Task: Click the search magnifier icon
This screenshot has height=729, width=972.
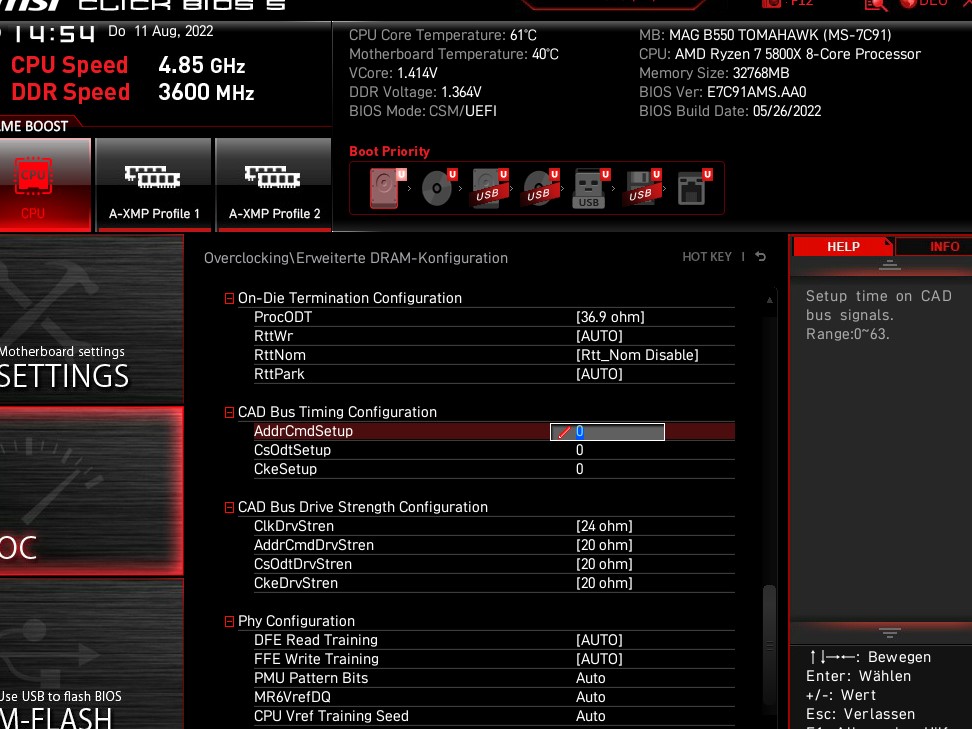Action: pos(875,4)
